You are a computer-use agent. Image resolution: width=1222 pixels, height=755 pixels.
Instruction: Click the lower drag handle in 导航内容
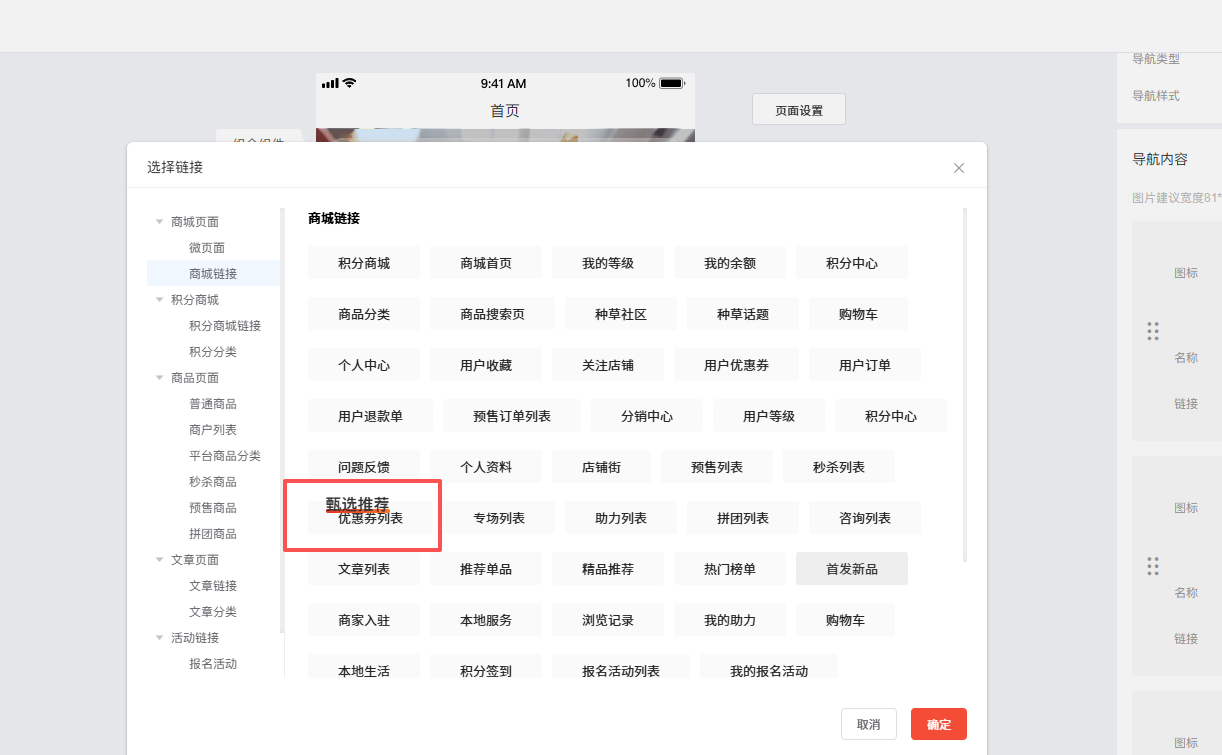click(1153, 566)
